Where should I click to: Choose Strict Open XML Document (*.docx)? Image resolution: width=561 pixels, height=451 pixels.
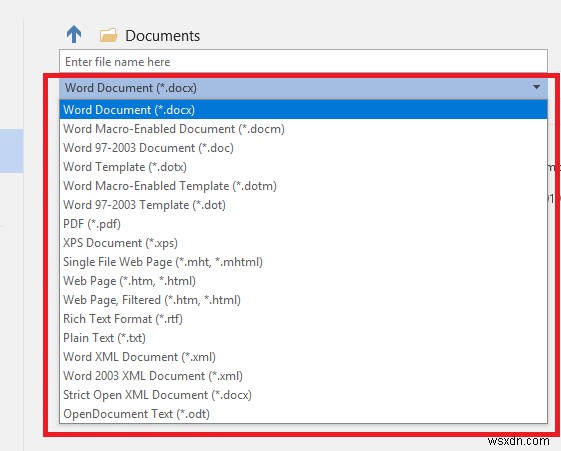303,394
